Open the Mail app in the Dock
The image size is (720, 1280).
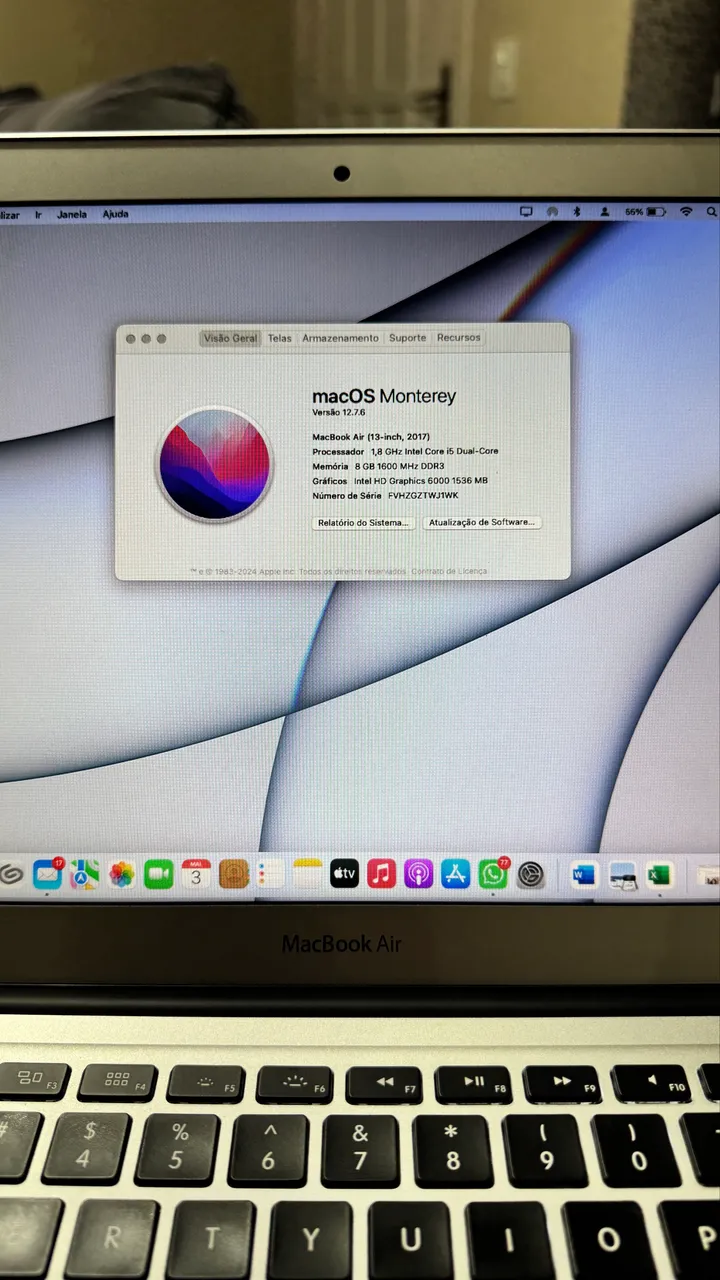click(47, 874)
